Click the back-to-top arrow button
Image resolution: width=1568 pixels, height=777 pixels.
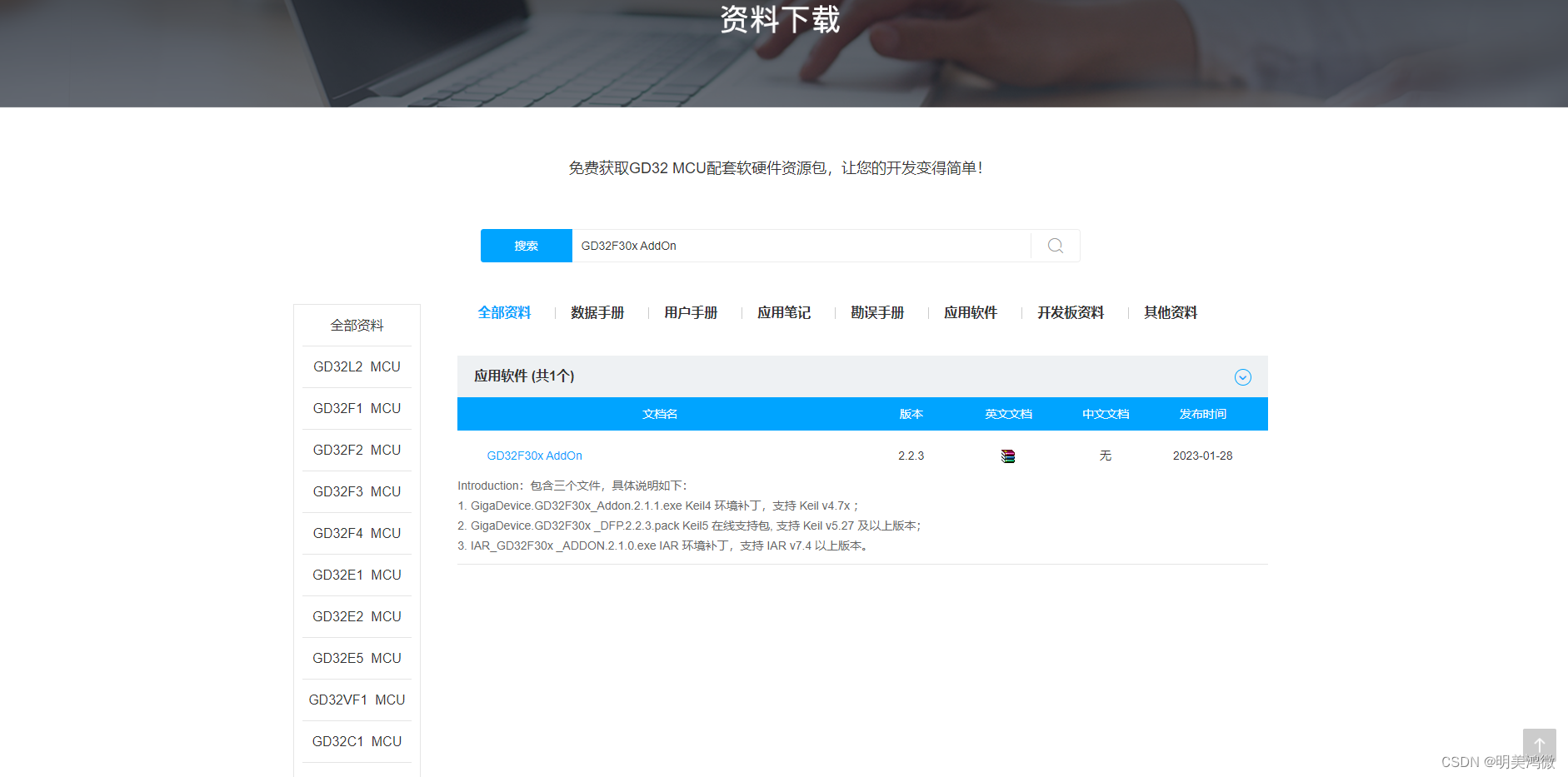coord(1539,745)
